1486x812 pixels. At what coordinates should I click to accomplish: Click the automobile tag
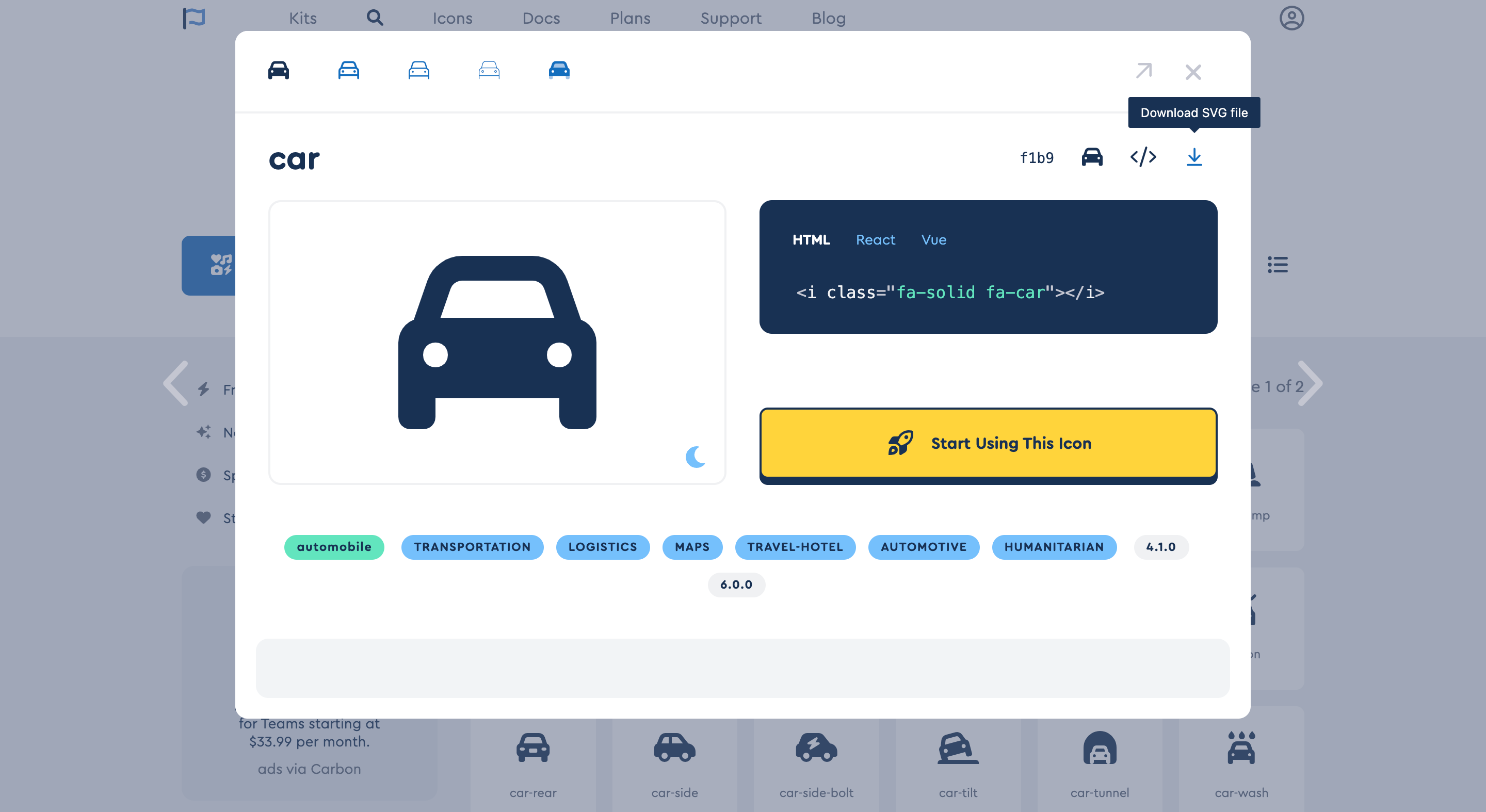(x=334, y=547)
